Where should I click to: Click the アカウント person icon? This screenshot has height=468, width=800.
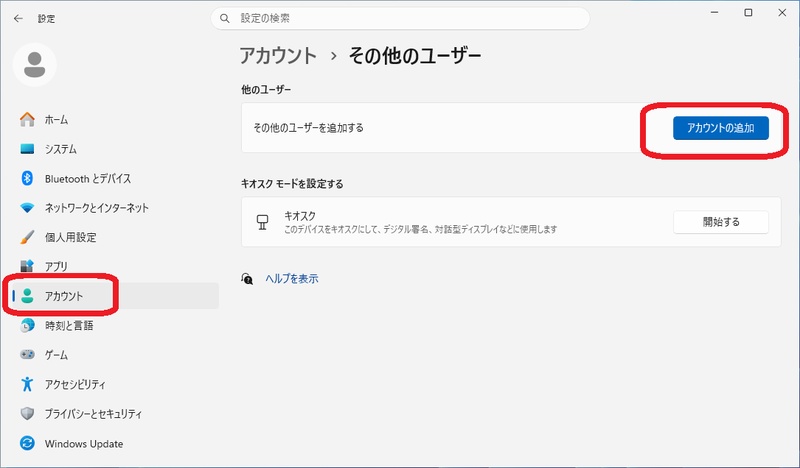[x=28, y=295]
